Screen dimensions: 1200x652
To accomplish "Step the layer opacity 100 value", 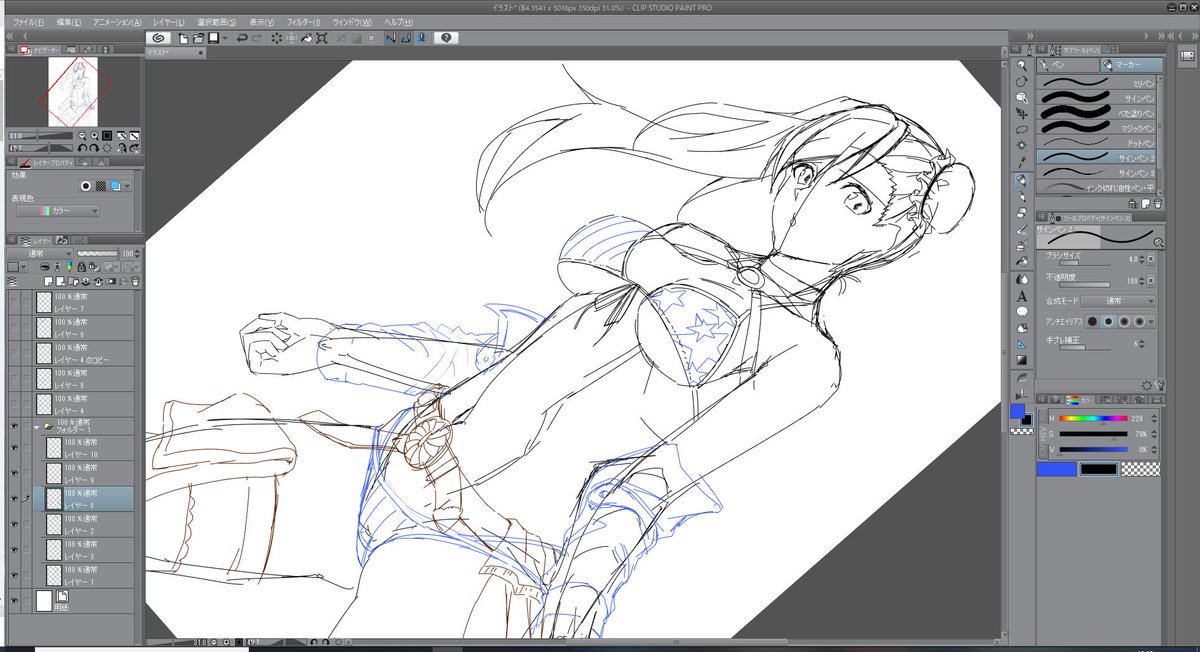I will [137, 254].
